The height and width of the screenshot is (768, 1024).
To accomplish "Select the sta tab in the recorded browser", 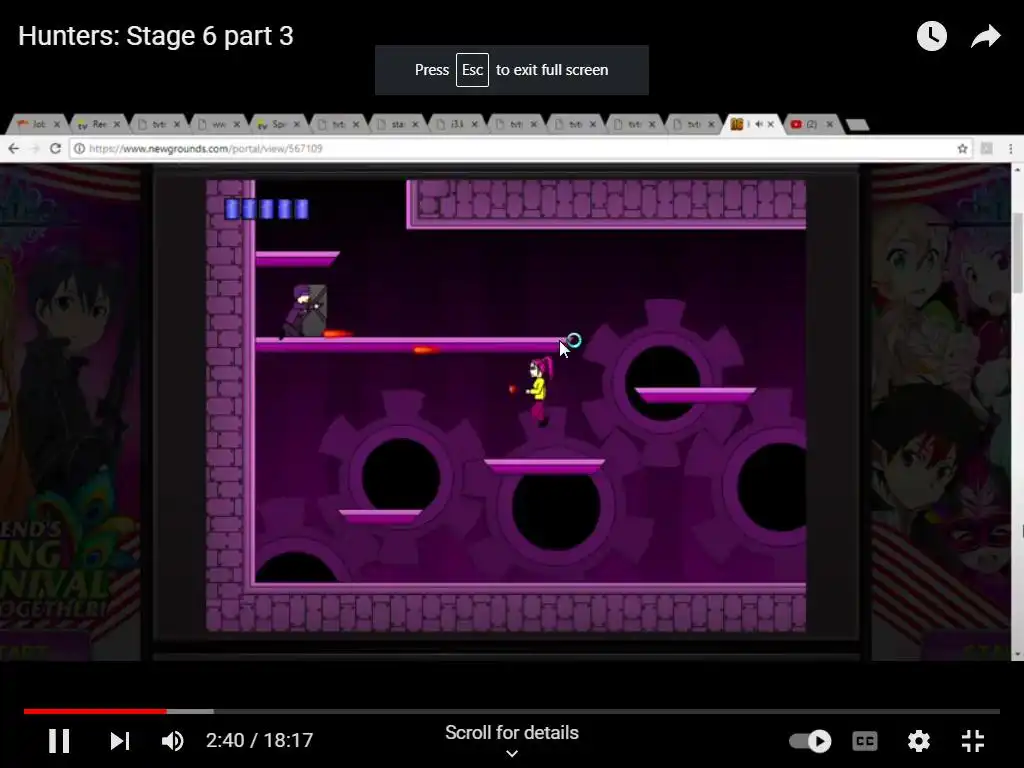I will click(397, 124).
